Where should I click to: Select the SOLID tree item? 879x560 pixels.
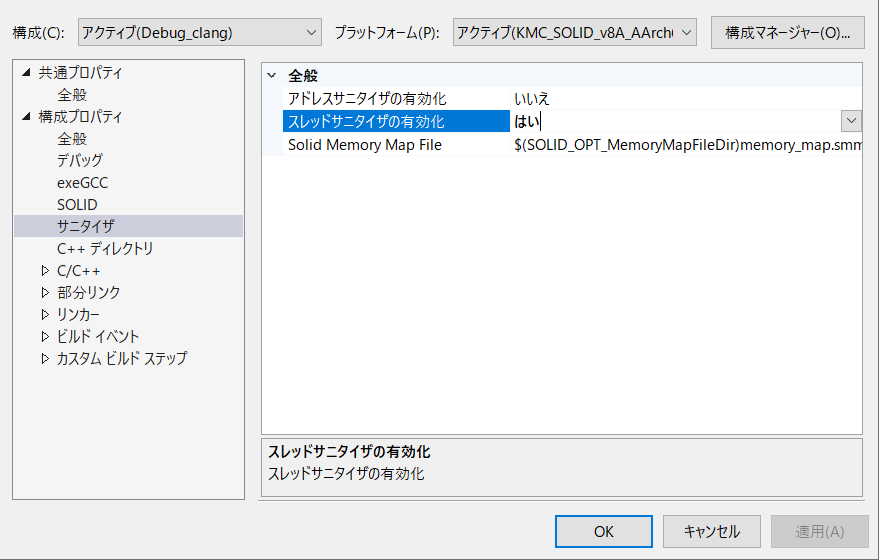pos(77,205)
